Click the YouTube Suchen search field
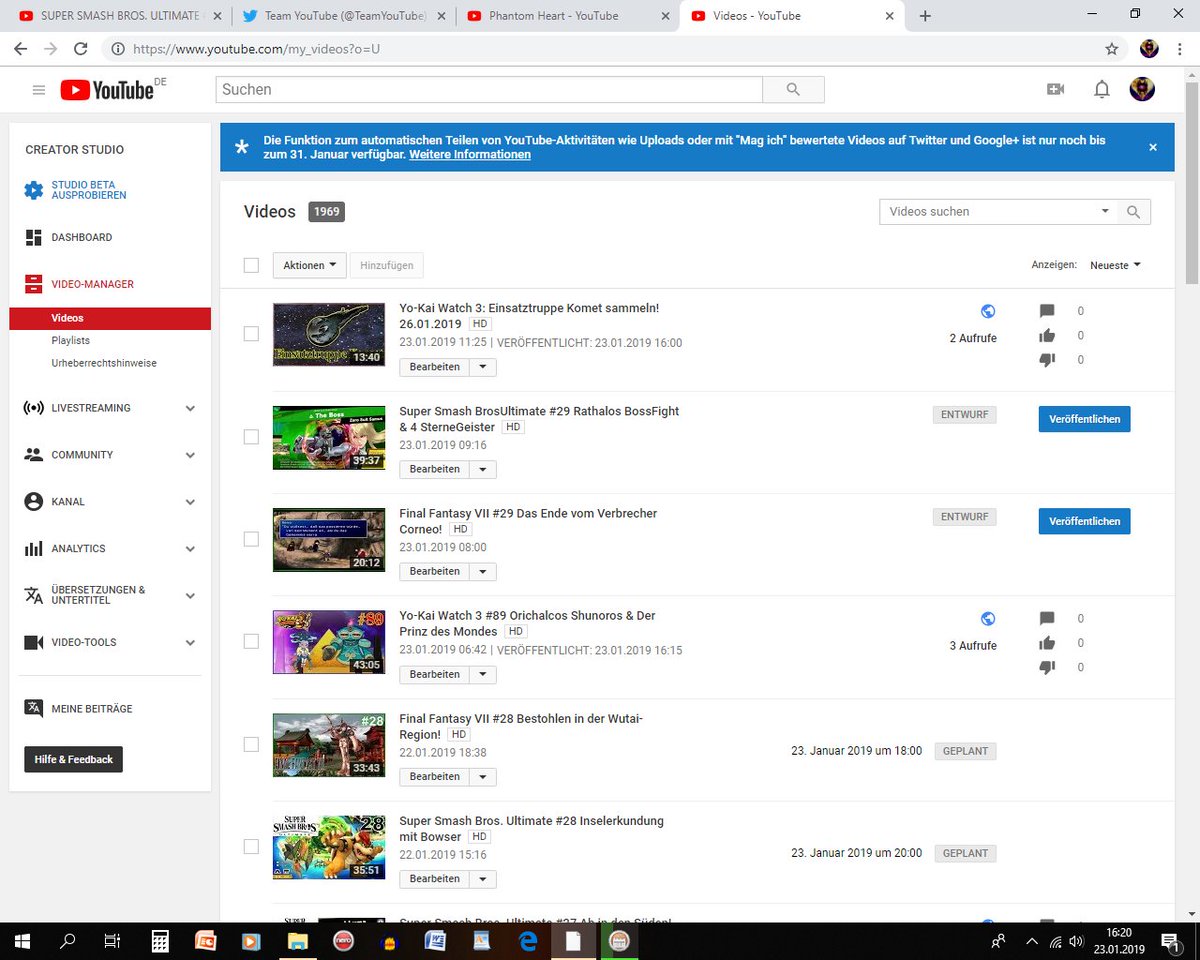Viewport: 1200px width, 960px height. [489, 89]
